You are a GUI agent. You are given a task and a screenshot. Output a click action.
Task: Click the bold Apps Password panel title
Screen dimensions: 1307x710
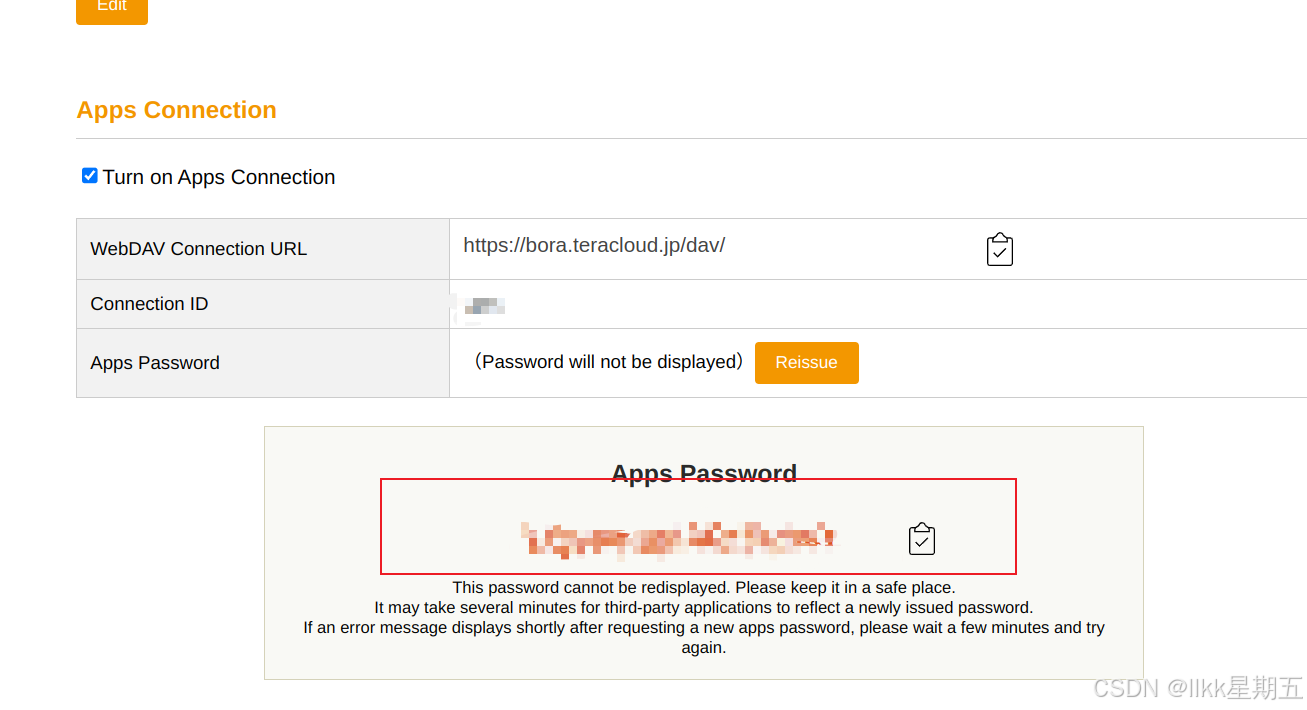[x=704, y=472]
